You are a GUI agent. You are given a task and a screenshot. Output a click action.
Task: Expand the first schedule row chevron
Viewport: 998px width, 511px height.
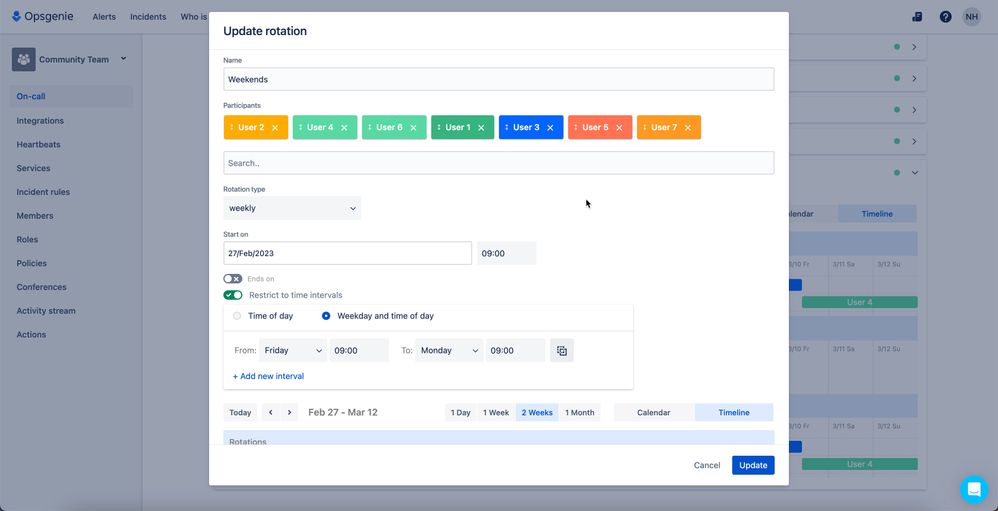pyautogui.click(x=915, y=47)
